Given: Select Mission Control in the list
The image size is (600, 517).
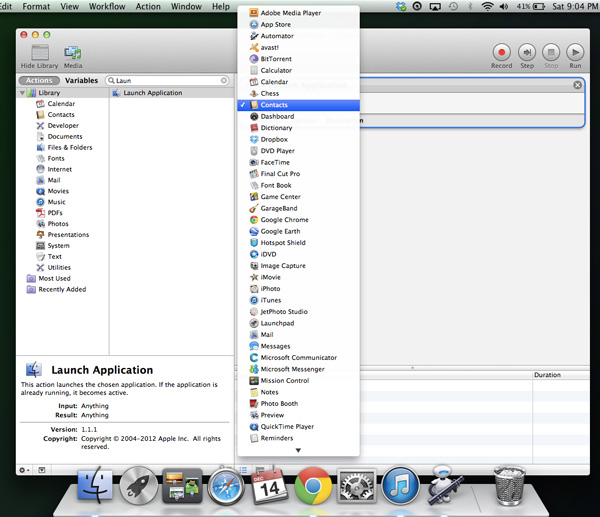Looking at the screenshot, I should pyautogui.click(x=298, y=380).
